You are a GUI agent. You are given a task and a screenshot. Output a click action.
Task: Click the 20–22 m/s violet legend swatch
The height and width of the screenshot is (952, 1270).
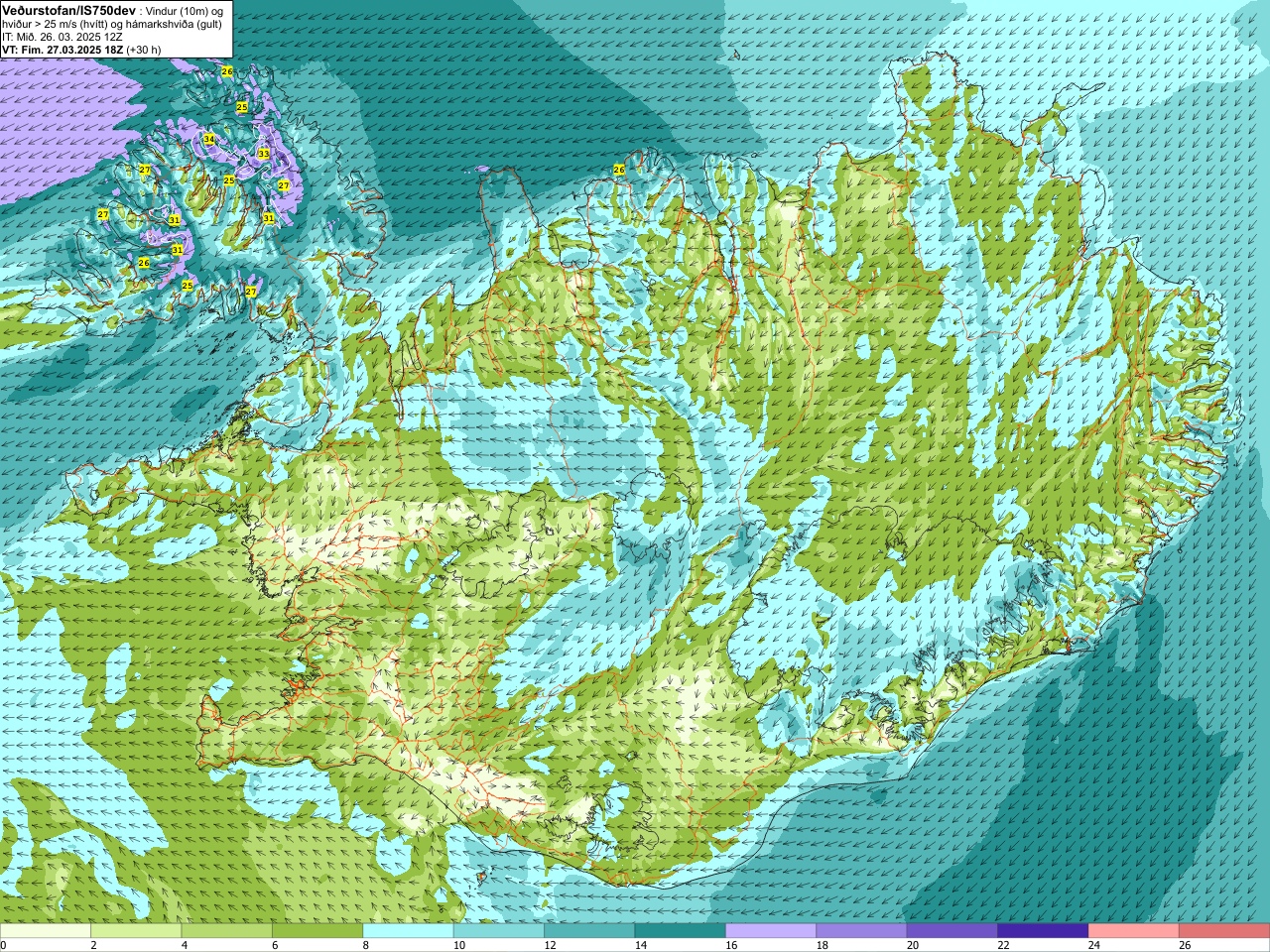pyautogui.click(x=952, y=930)
